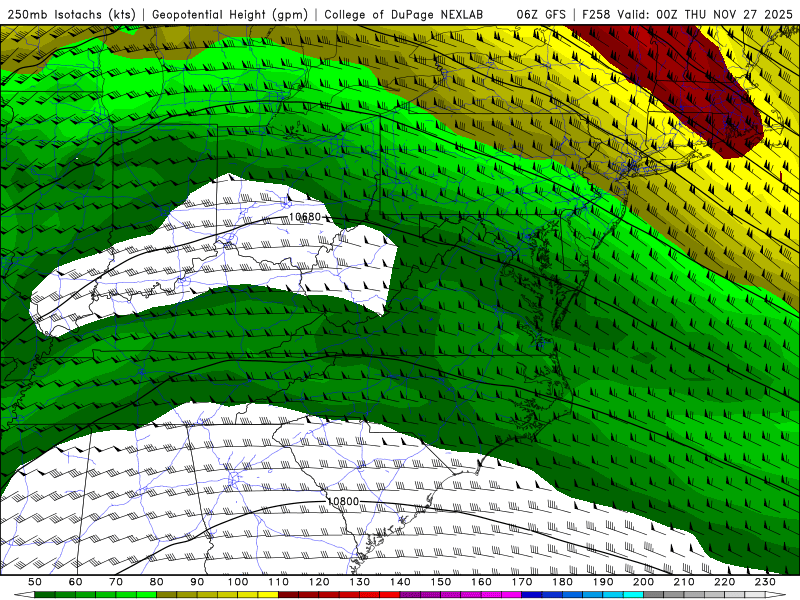Click the 60 label on the color scale
This screenshot has height=600, width=800.
(x=76, y=582)
